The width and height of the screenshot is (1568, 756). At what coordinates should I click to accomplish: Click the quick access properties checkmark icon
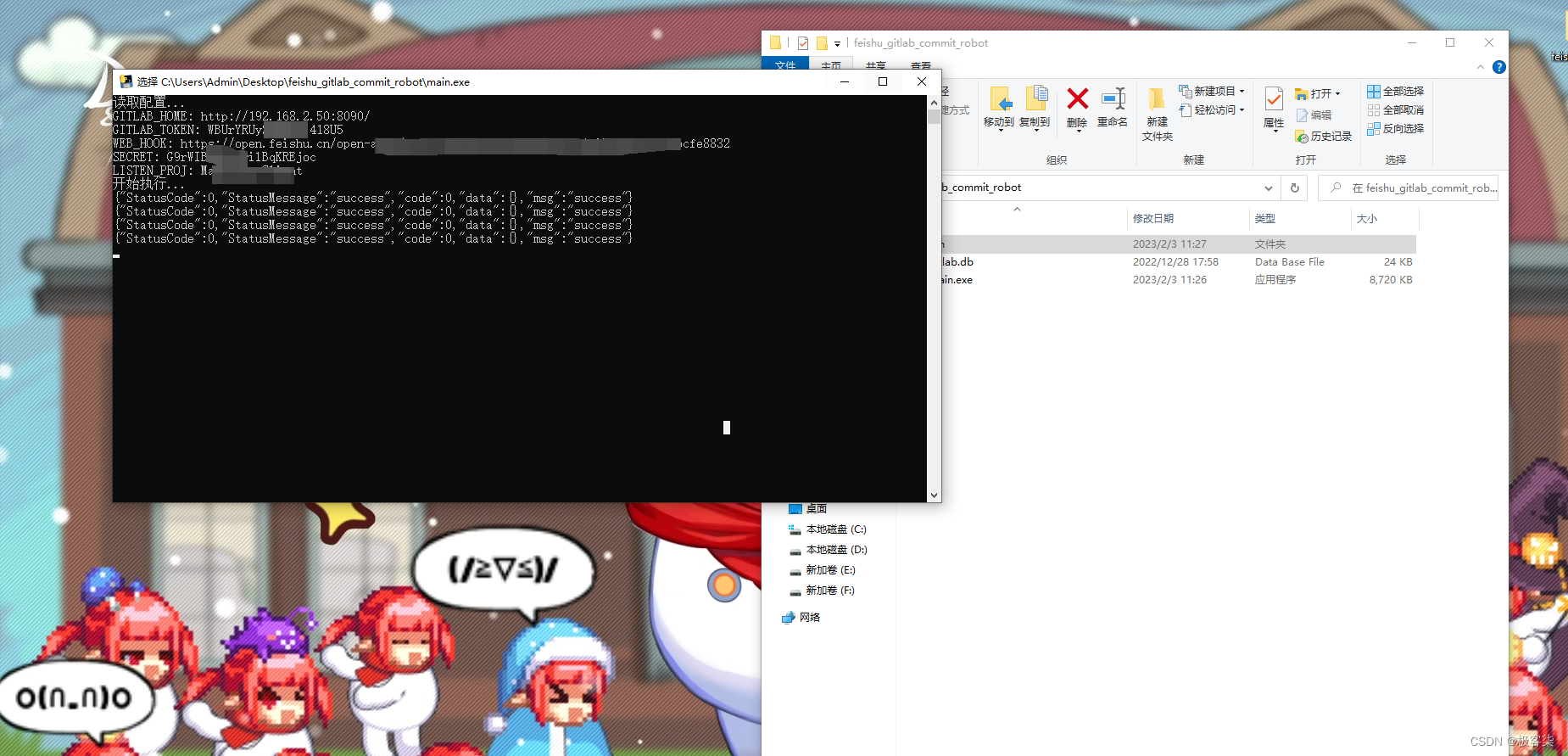coord(802,42)
